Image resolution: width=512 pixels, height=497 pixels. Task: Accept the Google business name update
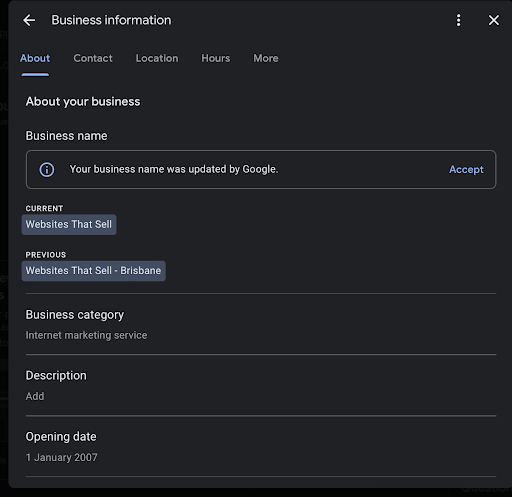click(x=466, y=169)
